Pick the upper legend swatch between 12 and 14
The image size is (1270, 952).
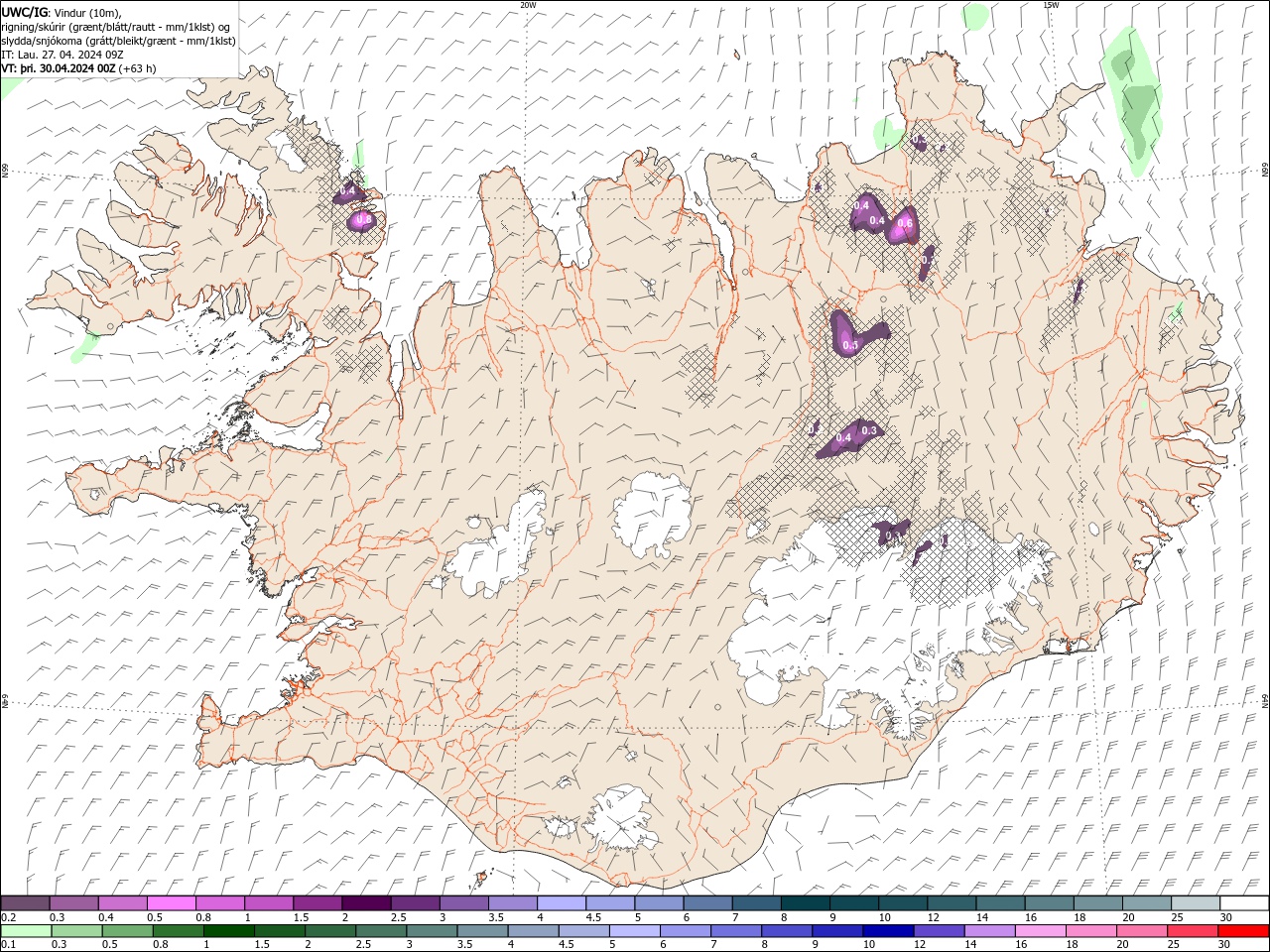pos(952,903)
